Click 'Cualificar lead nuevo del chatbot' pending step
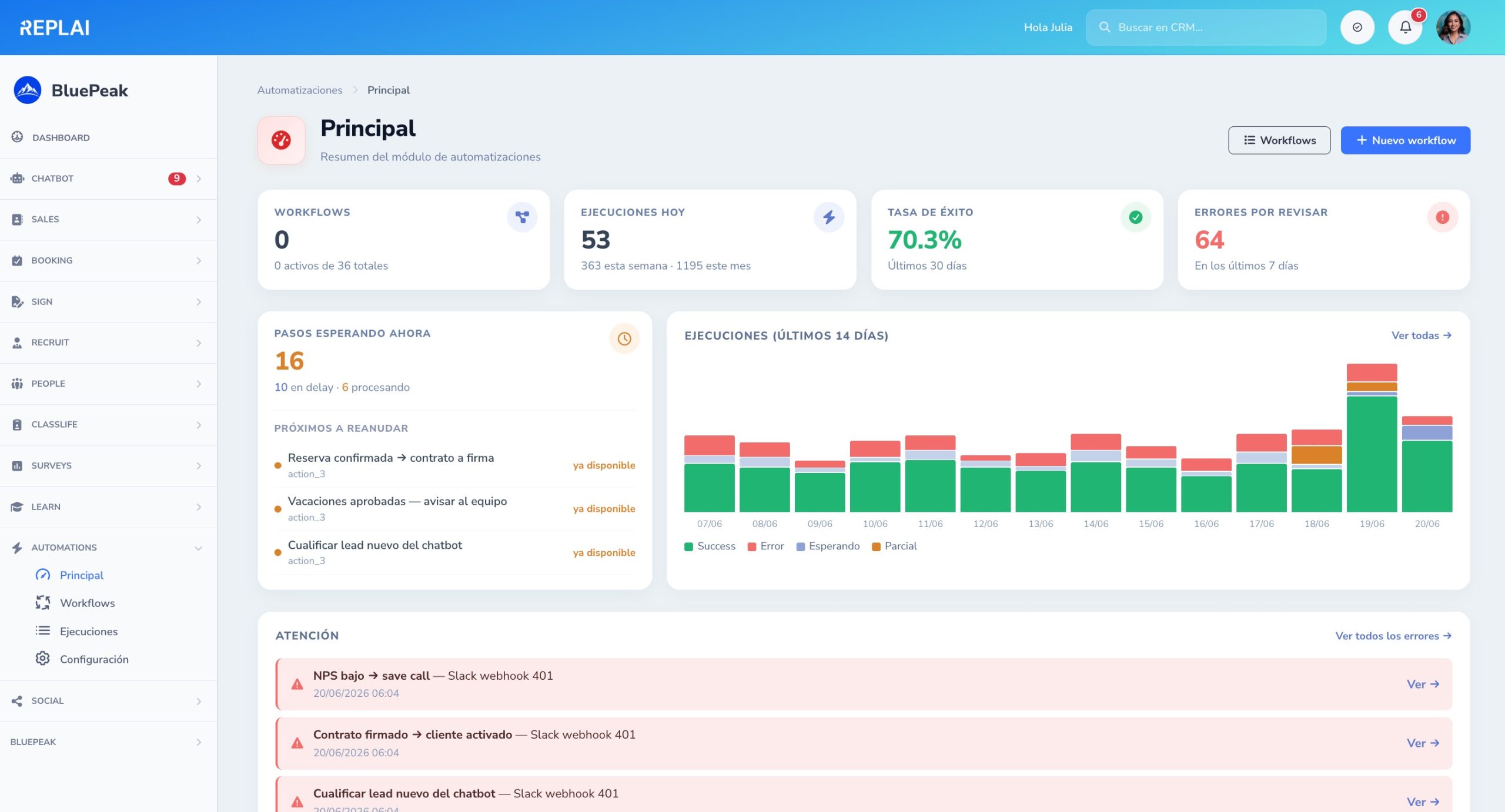 tap(374, 545)
